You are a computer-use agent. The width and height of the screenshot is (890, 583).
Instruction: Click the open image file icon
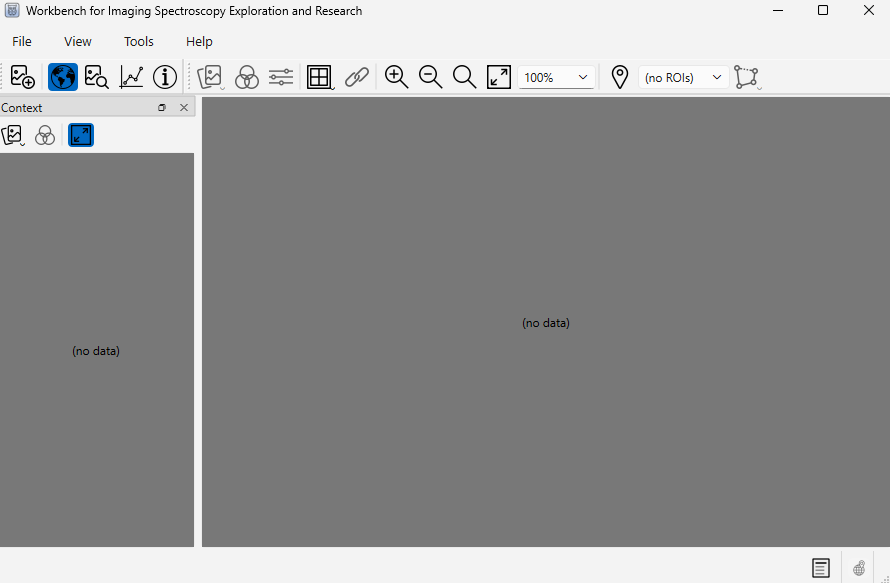point(23,77)
